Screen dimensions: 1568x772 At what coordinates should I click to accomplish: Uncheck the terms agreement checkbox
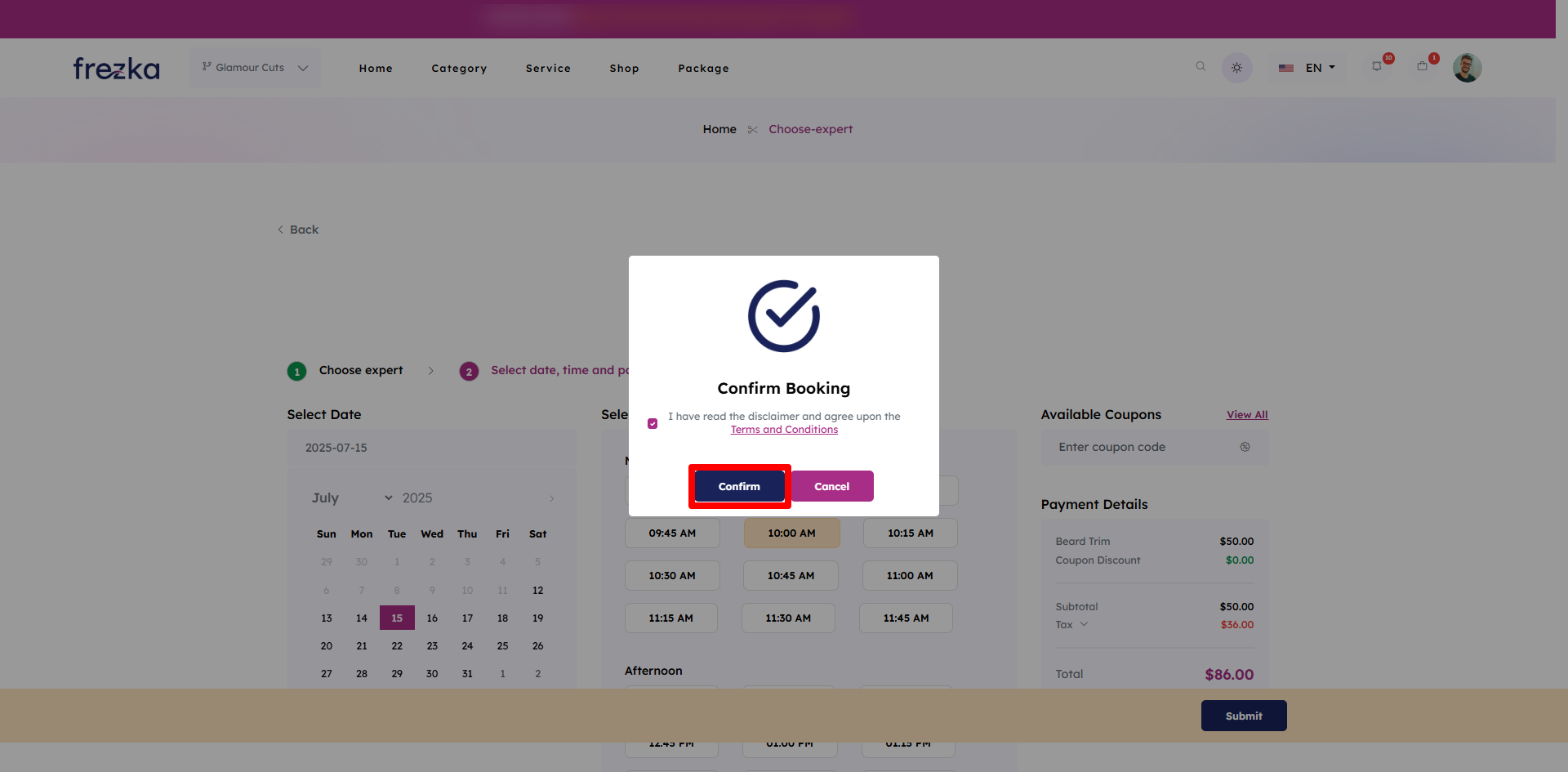click(x=653, y=423)
